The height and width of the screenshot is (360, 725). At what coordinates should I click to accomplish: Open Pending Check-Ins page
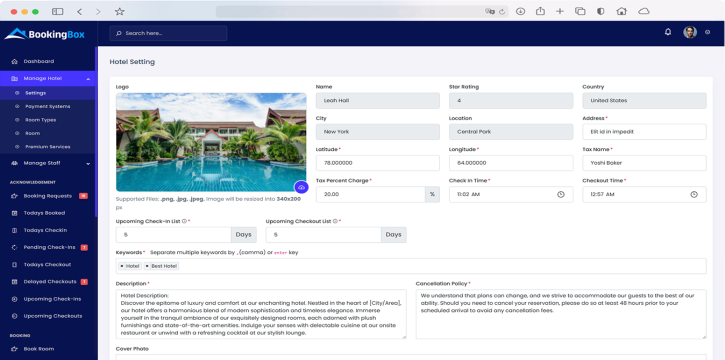48,247
